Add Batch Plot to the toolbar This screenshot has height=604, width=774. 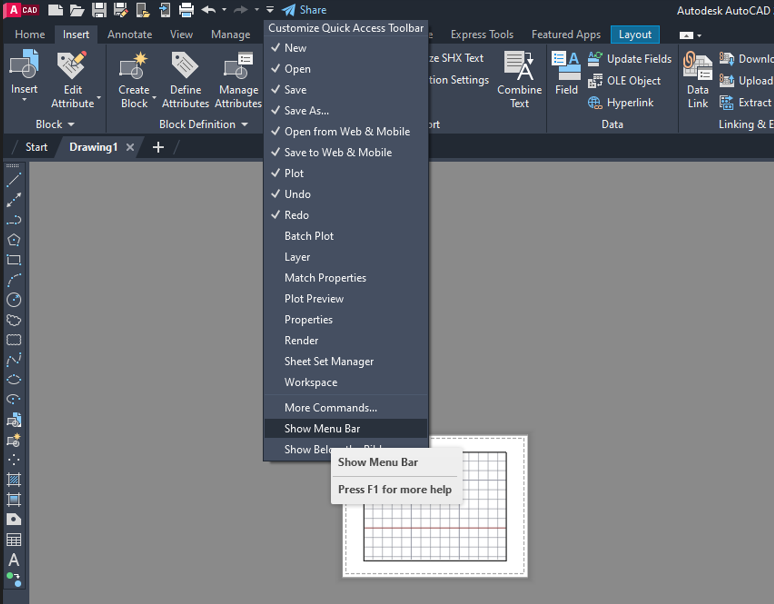click(x=346, y=236)
